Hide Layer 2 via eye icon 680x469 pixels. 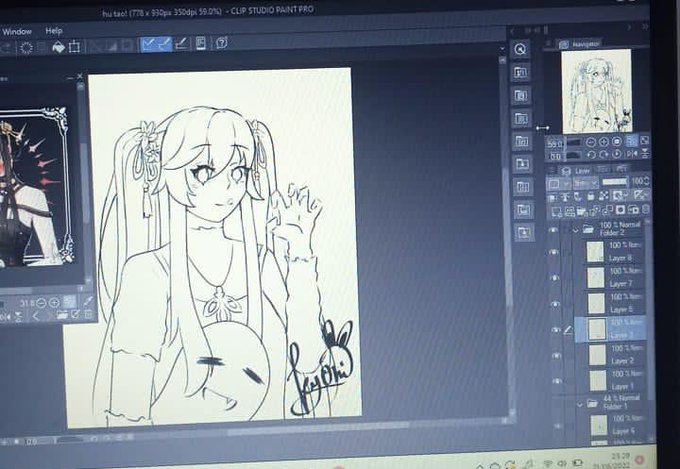[x=556, y=356]
